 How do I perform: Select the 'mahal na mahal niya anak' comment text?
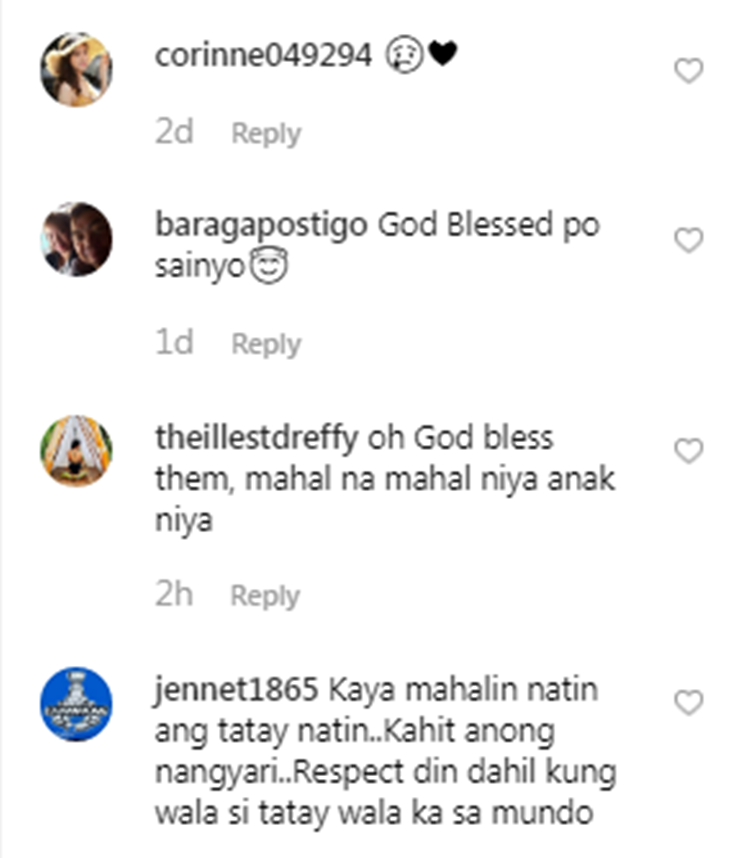pos(430,479)
